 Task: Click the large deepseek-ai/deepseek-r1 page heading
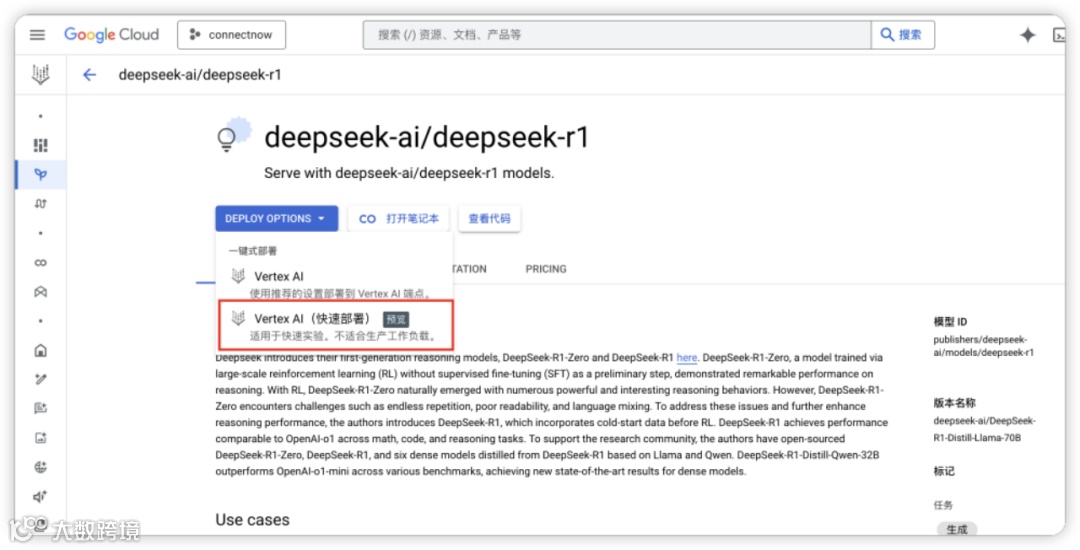point(427,137)
